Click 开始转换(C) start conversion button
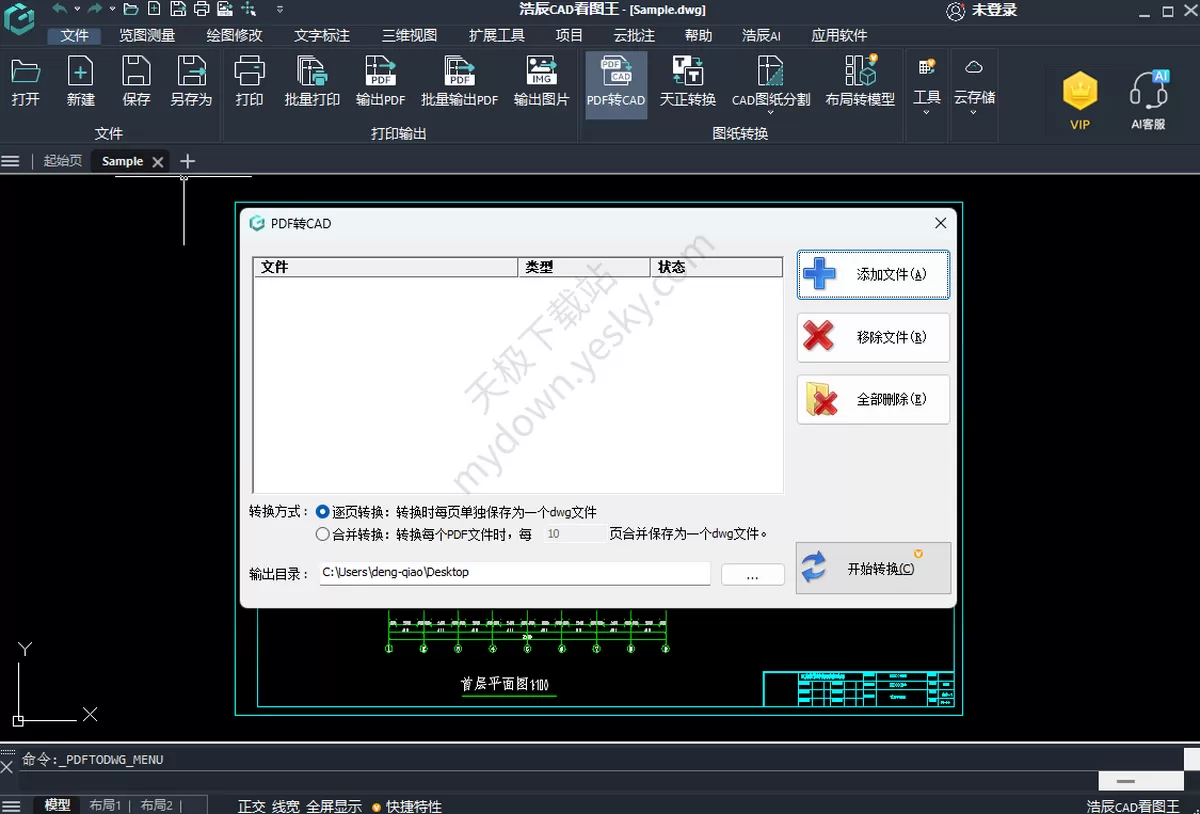 pyautogui.click(x=873, y=568)
